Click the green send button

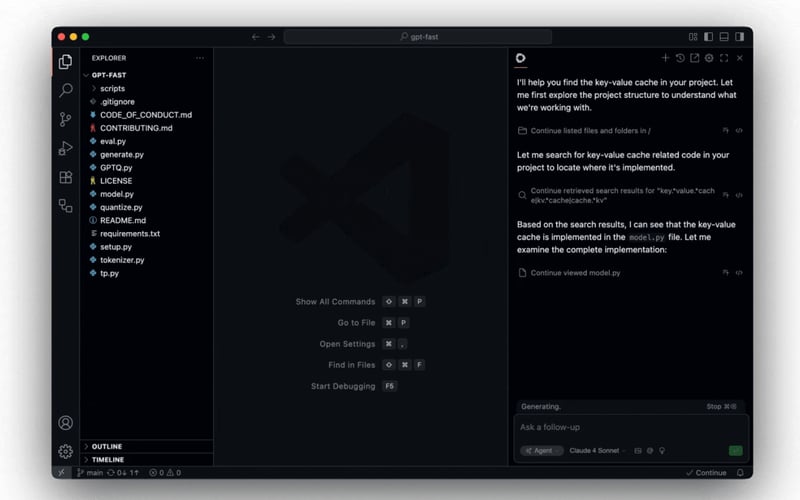[735, 451]
